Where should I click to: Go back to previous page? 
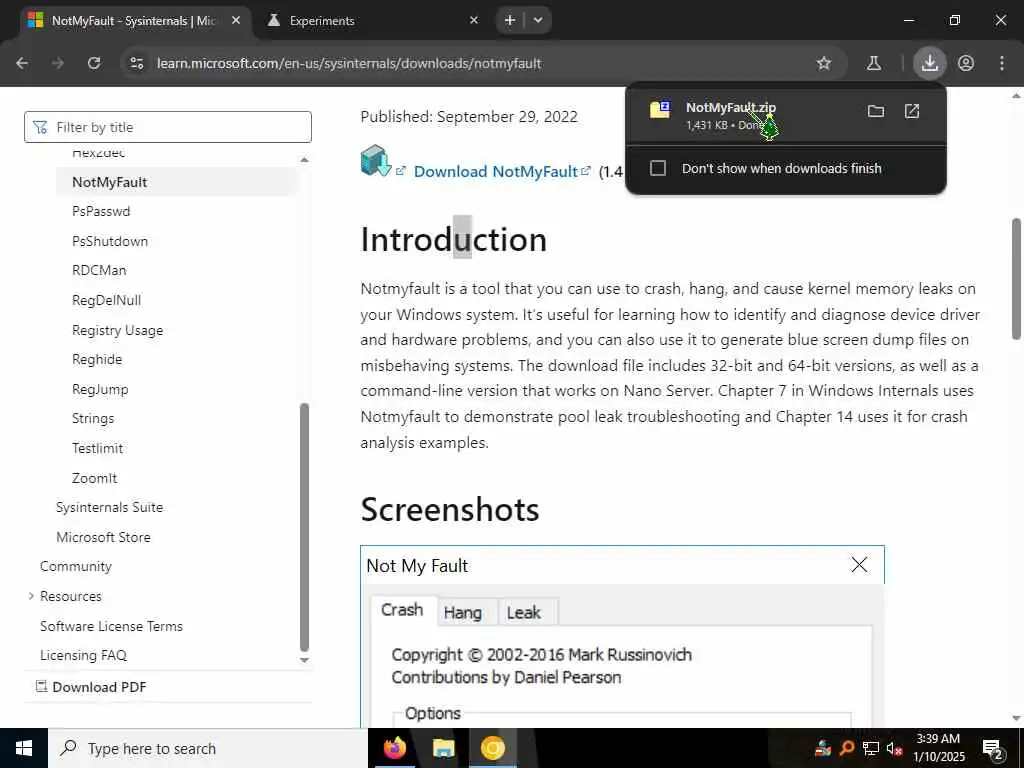22,63
